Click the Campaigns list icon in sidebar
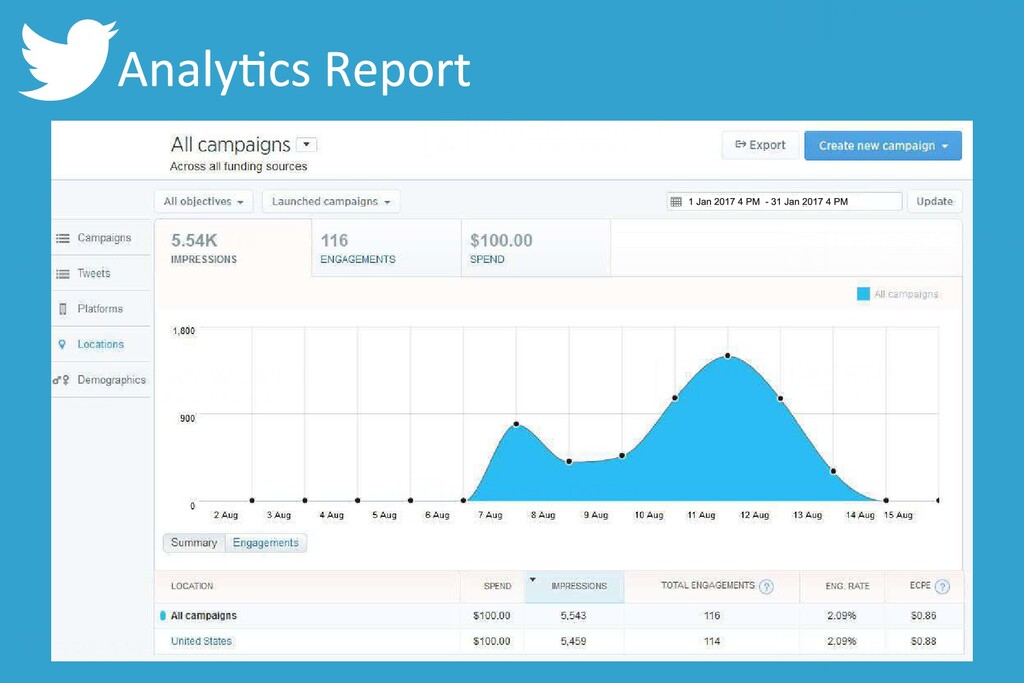This screenshot has width=1024, height=683. click(x=63, y=238)
